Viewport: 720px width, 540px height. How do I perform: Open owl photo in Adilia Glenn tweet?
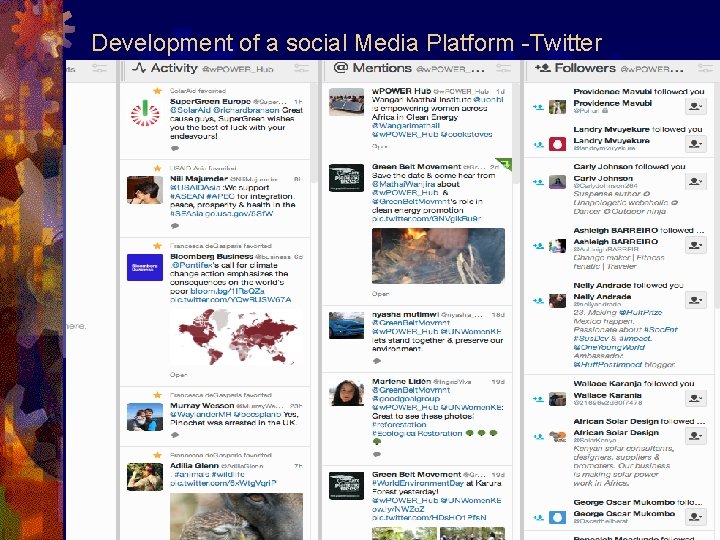click(236, 517)
